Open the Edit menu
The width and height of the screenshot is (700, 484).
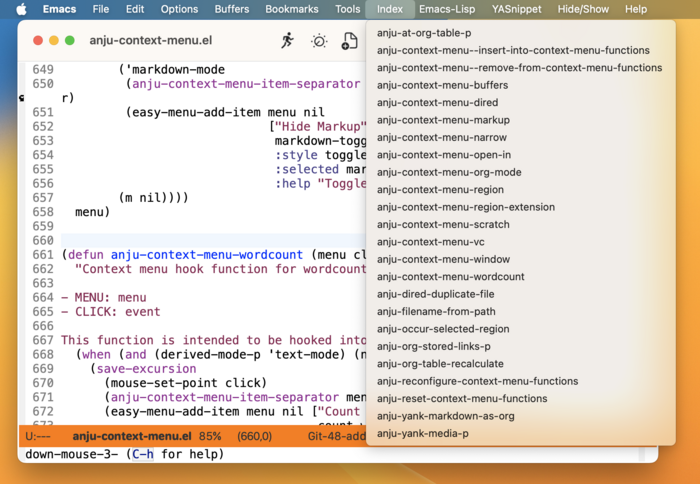point(135,9)
